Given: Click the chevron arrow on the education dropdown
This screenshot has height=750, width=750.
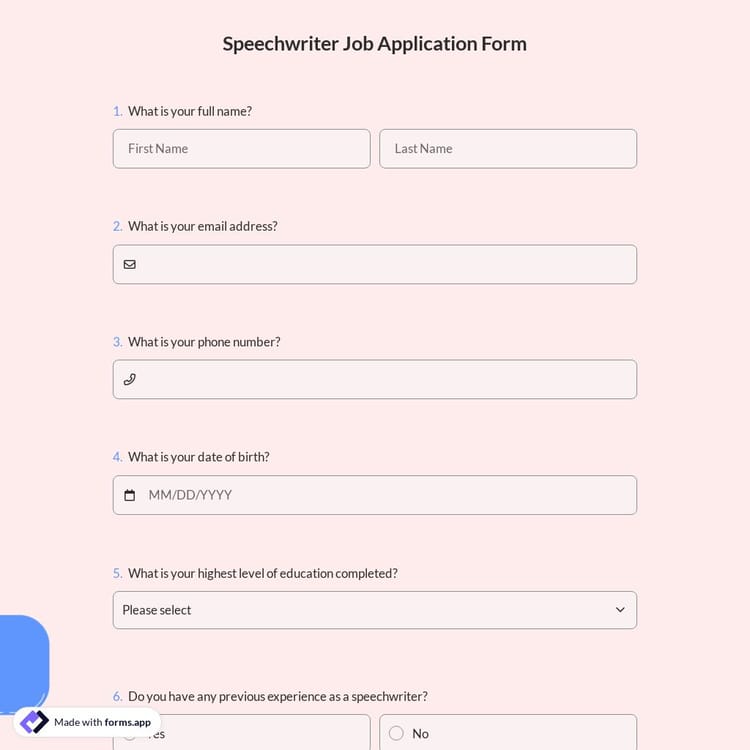Looking at the screenshot, I should click(x=620, y=610).
